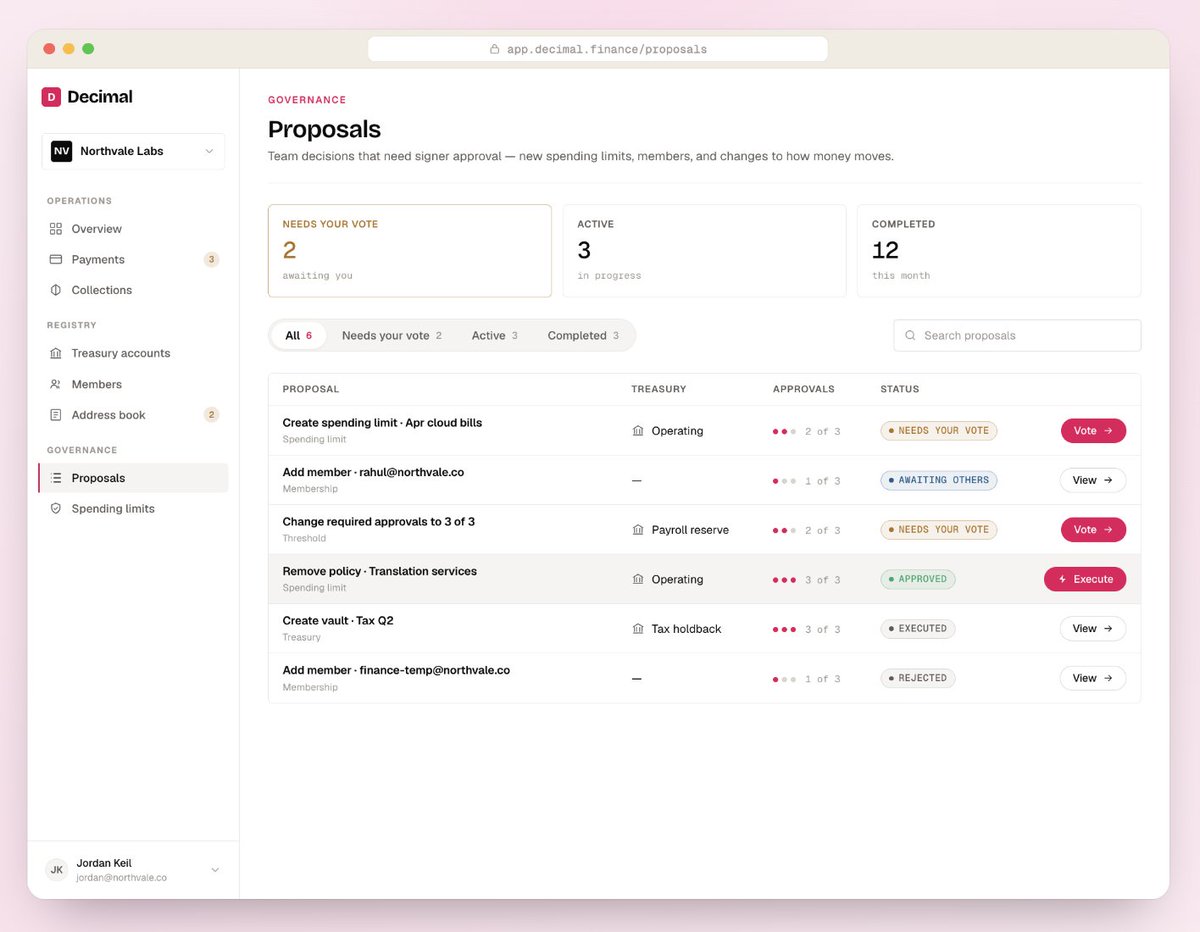Click the Approved status badge
The width and height of the screenshot is (1200, 932).
click(x=918, y=579)
